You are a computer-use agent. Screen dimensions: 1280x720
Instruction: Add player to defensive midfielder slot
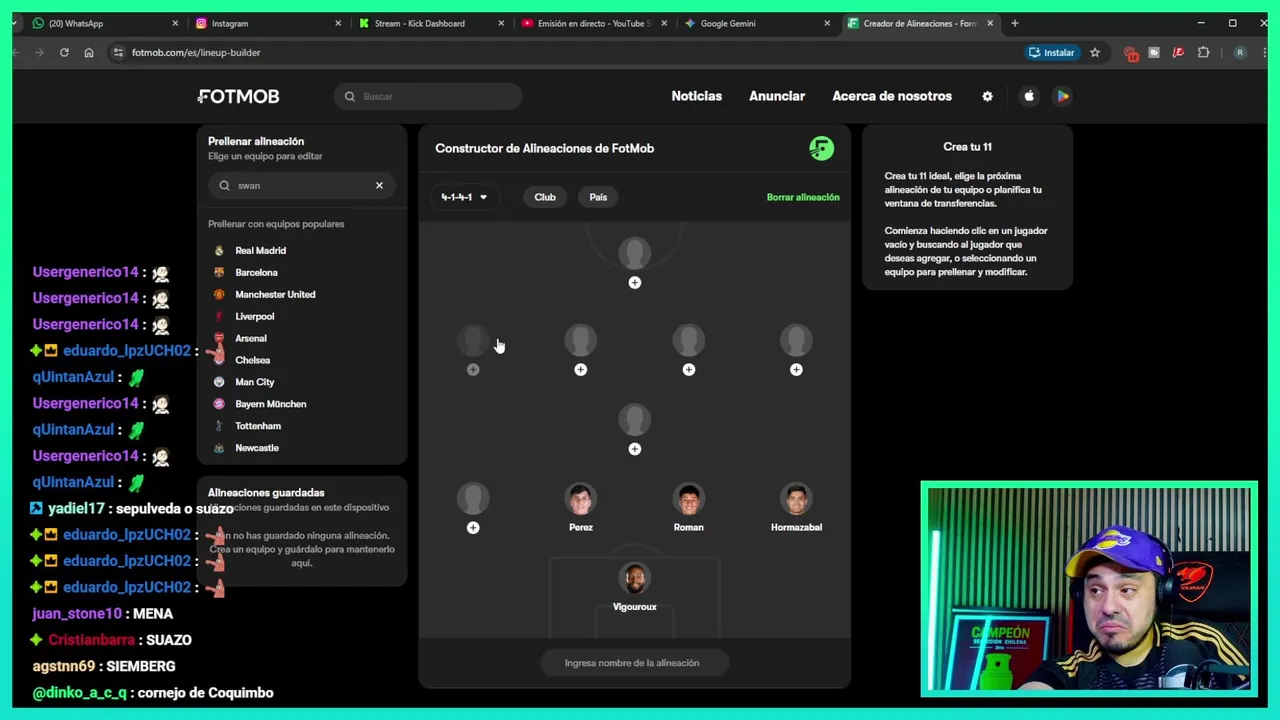coord(634,449)
